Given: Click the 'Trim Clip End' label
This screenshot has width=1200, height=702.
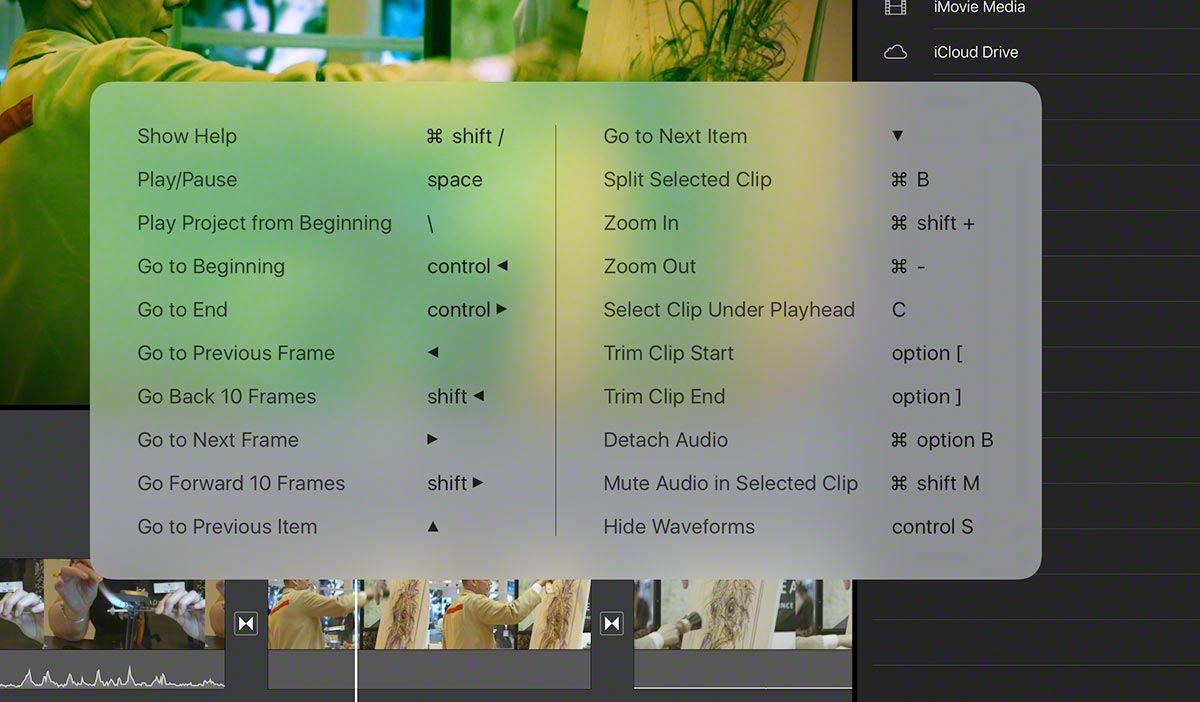Looking at the screenshot, I should pyautogui.click(x=664, y=397).
